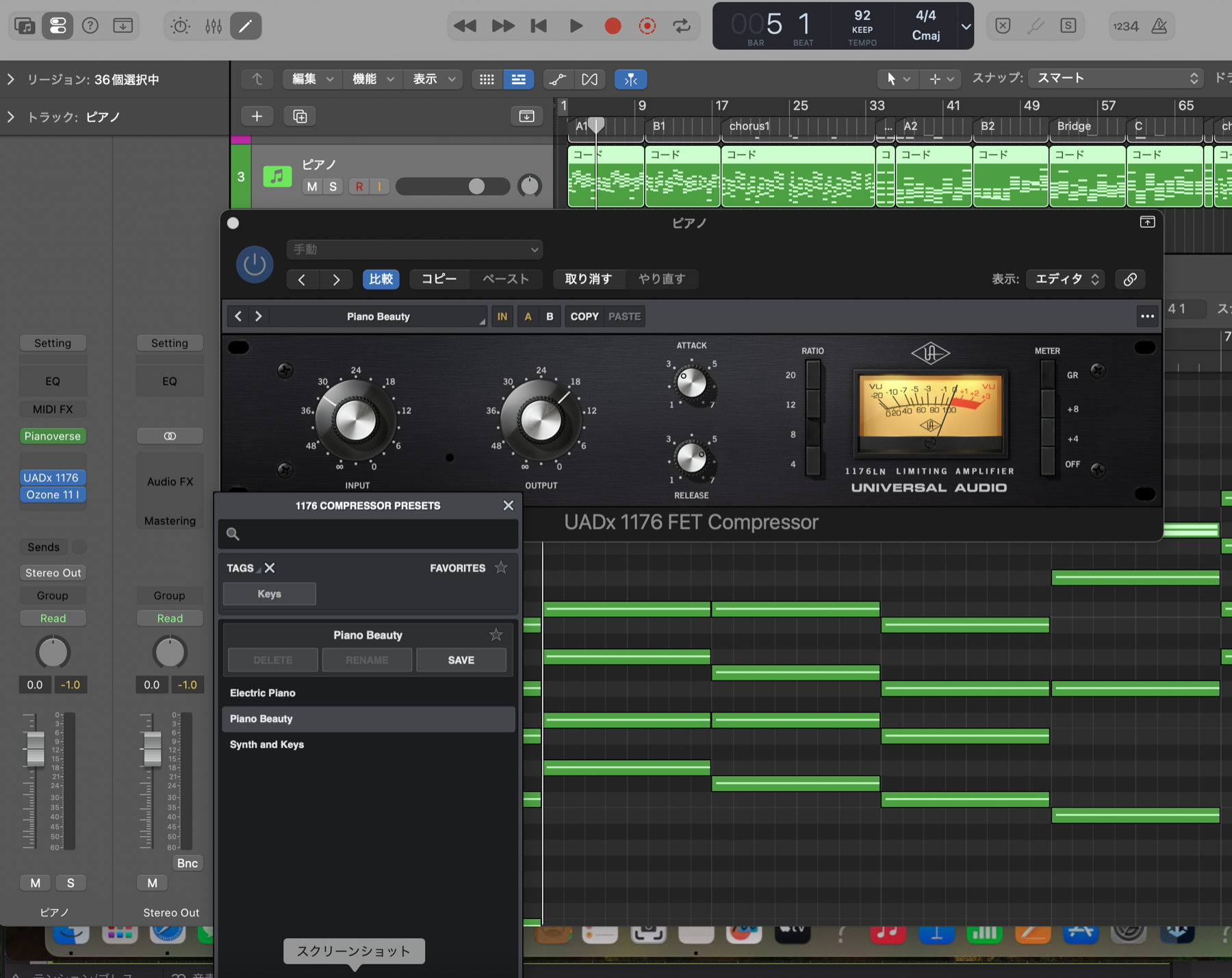This screenshot has height=978, width=1232.
Task: Toggle Cycle mode button
Action: [x=682, y=26]
